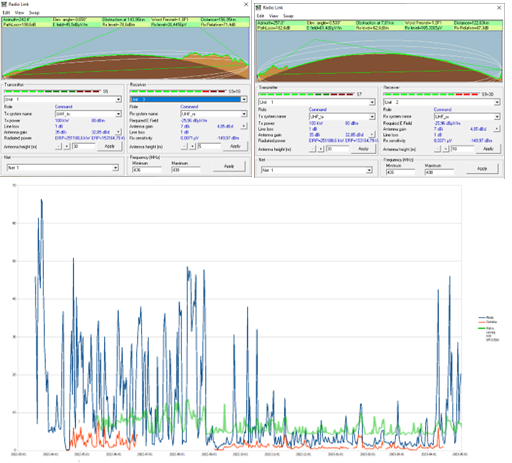Image resolution: width=512 pixels, height=463 pixels.
Task: Click the Radio Link icon in right window title
Action: click(258, 8)
